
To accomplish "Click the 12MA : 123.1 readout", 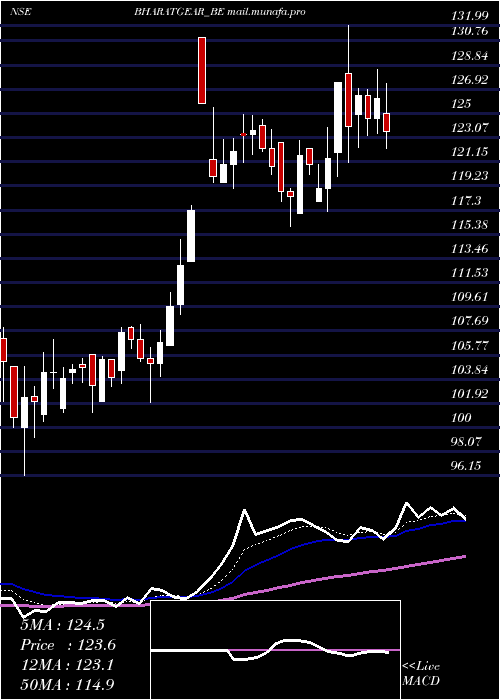I will pos(67,665).
